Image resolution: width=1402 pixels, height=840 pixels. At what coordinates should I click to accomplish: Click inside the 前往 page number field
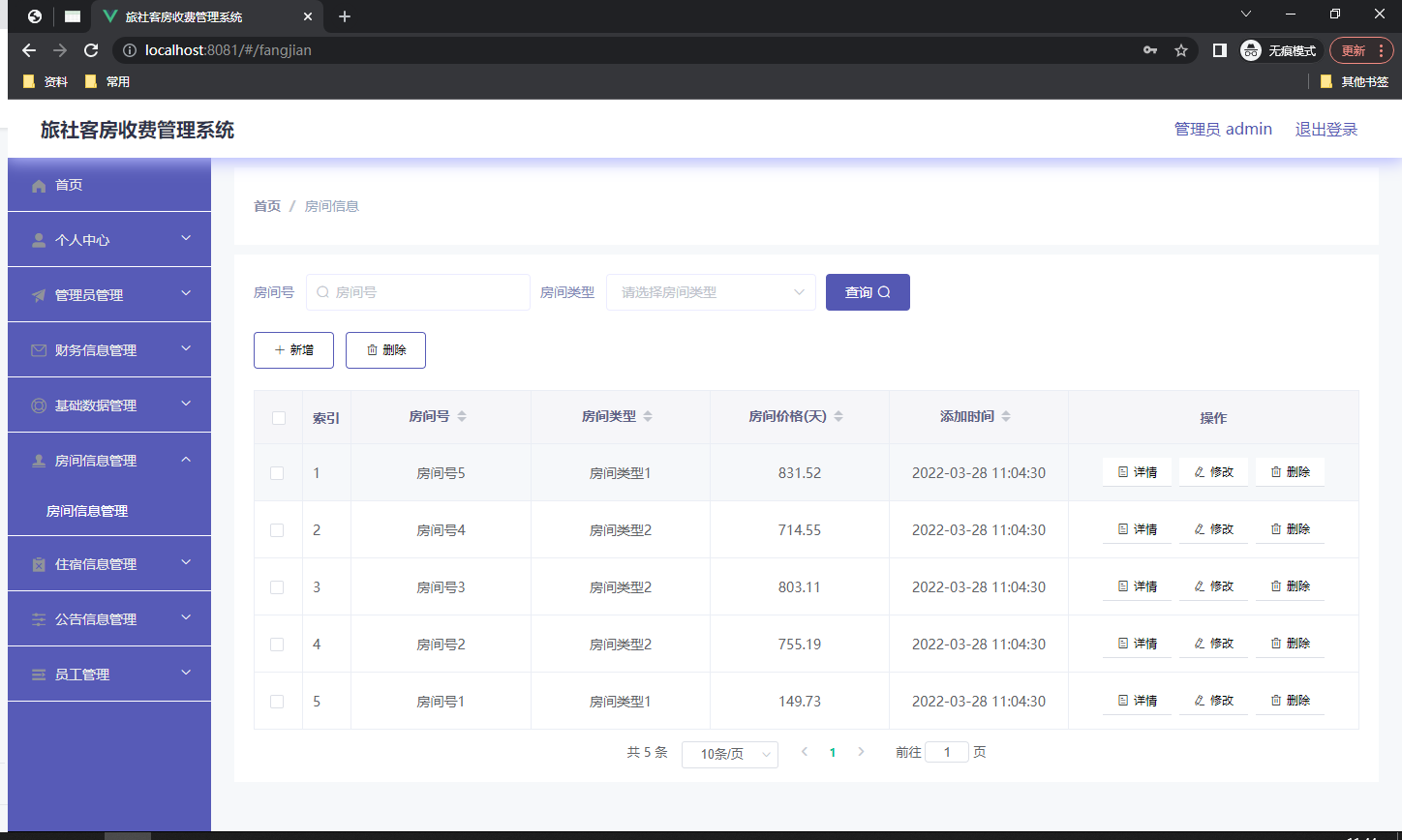(x=946, y=751)
